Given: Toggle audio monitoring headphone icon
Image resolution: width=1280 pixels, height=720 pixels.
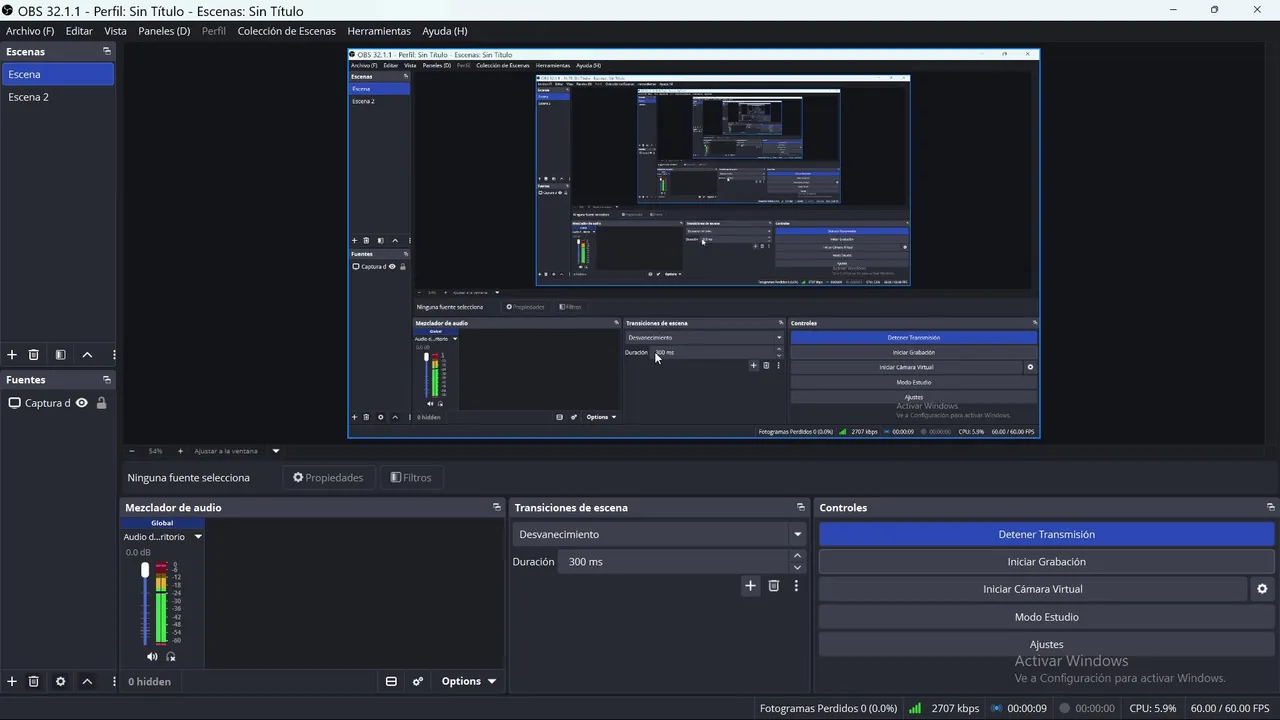Looking at the screenshot, I should pos(171,657).
